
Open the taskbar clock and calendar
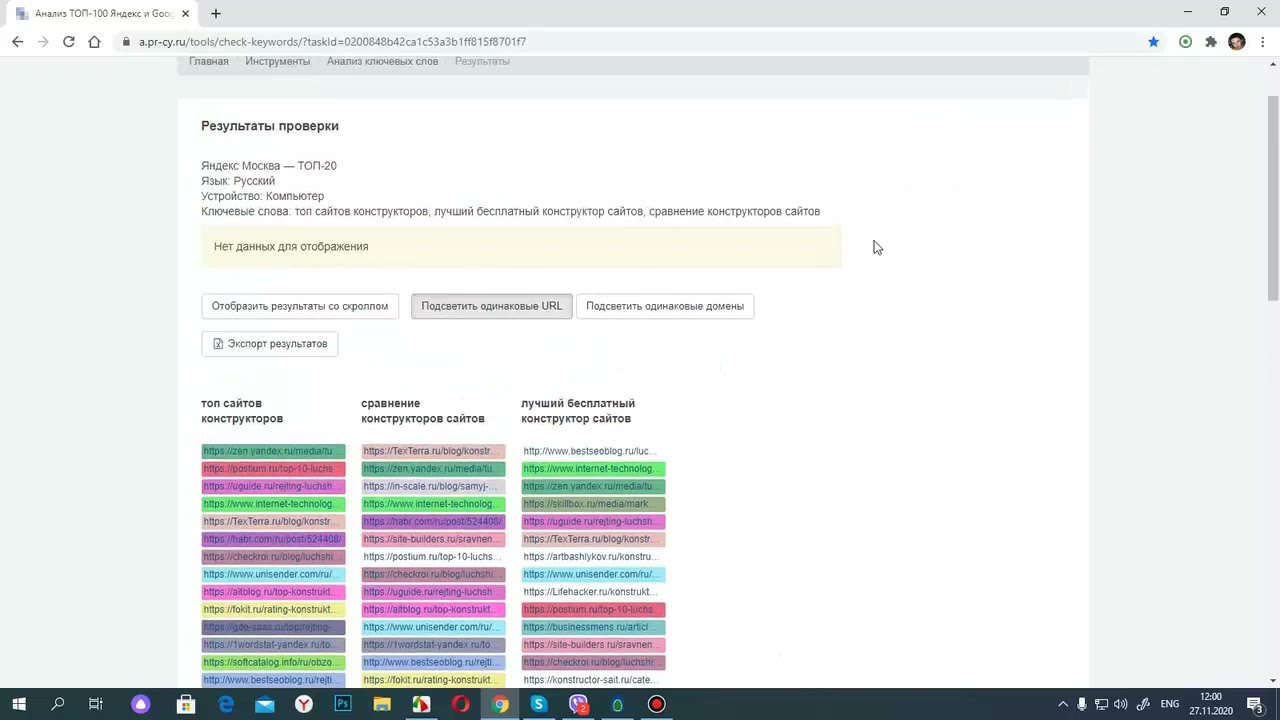tap(1211, 704)
